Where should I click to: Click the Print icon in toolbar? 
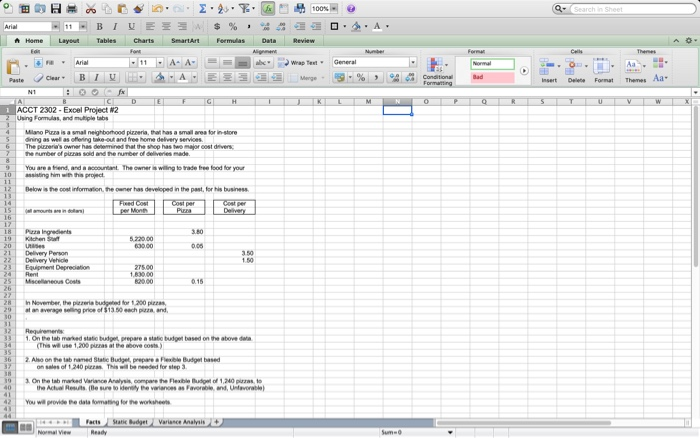click(x=71, y=8)
